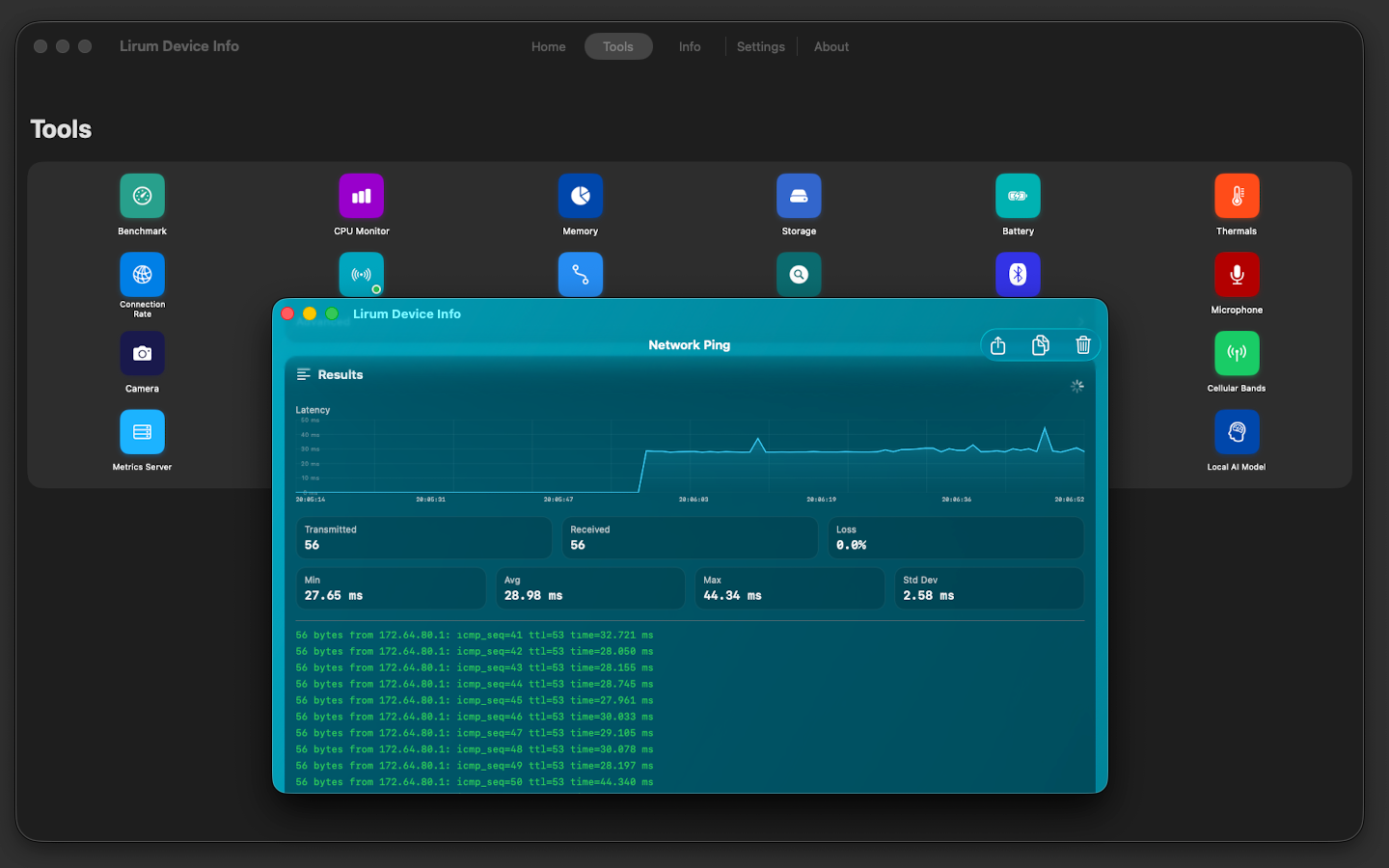
Task: Open the Storage tool
Action: 799,196
